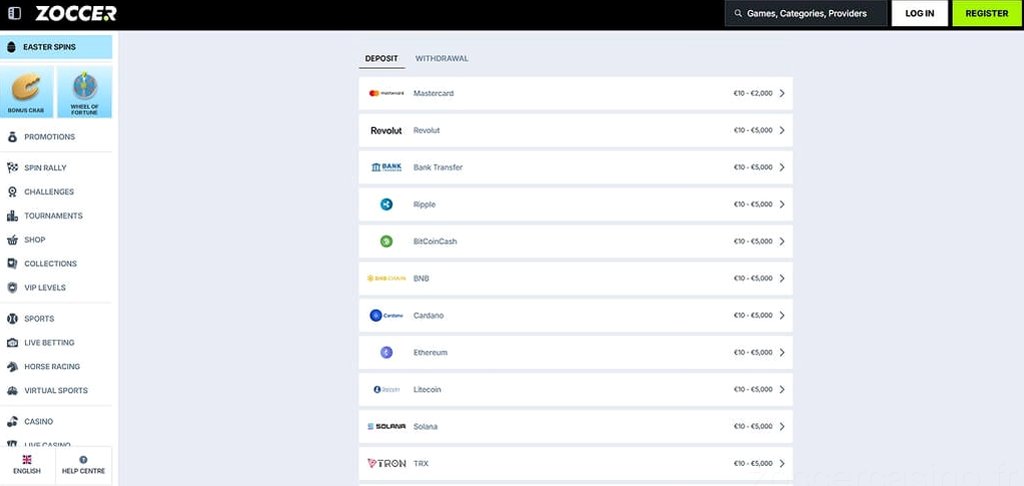Viewport: 1024px width, 486px height.
Task: Click the Cardano label text
Action: 428,316
